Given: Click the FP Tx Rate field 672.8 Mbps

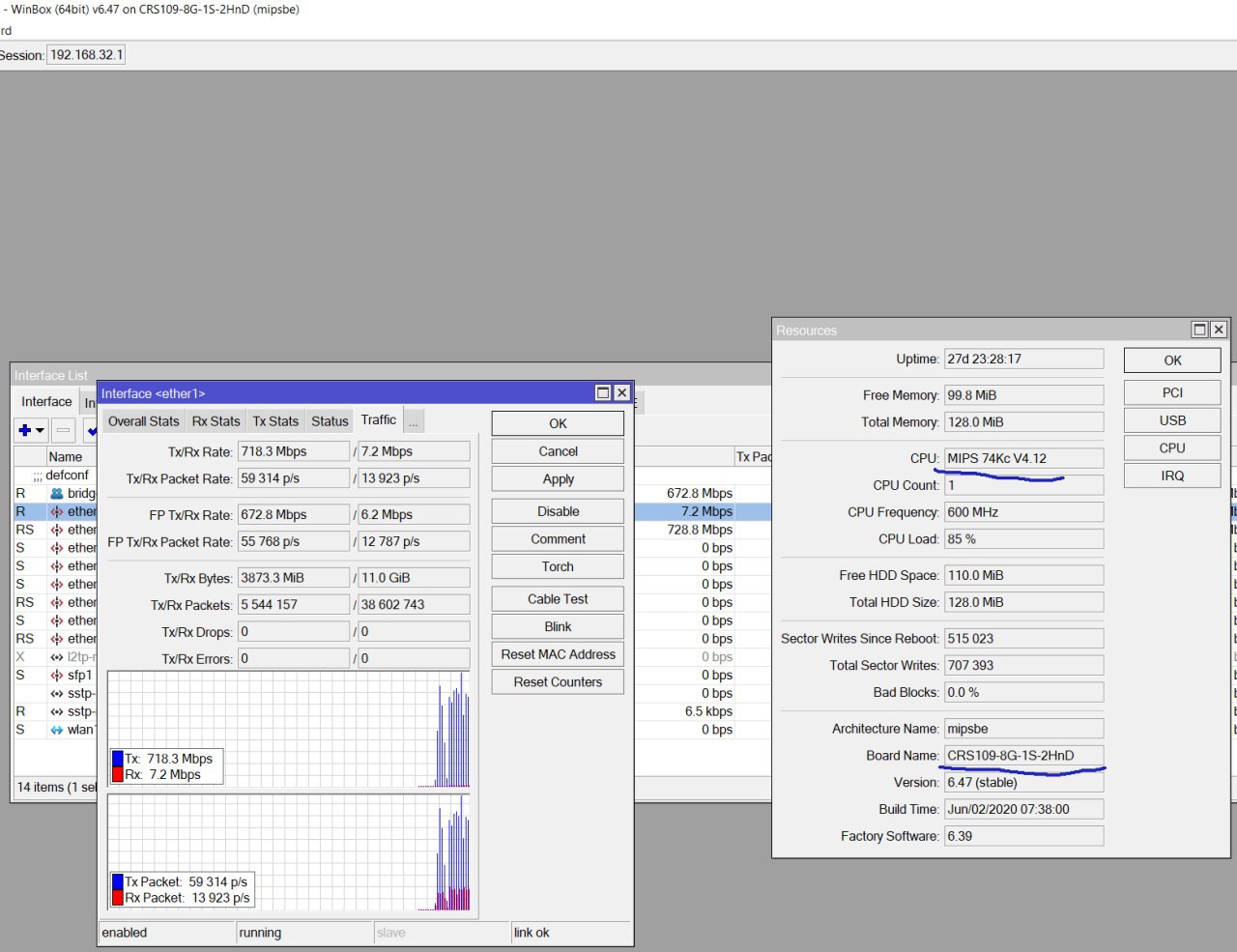Looking at the screenshot, I should 294,515.
